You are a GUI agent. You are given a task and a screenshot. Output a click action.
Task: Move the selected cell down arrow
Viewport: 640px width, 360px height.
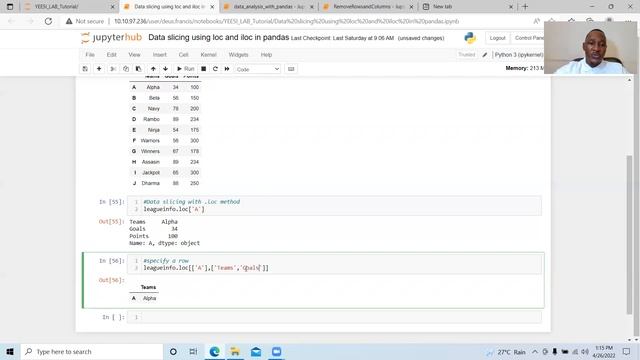165,69
